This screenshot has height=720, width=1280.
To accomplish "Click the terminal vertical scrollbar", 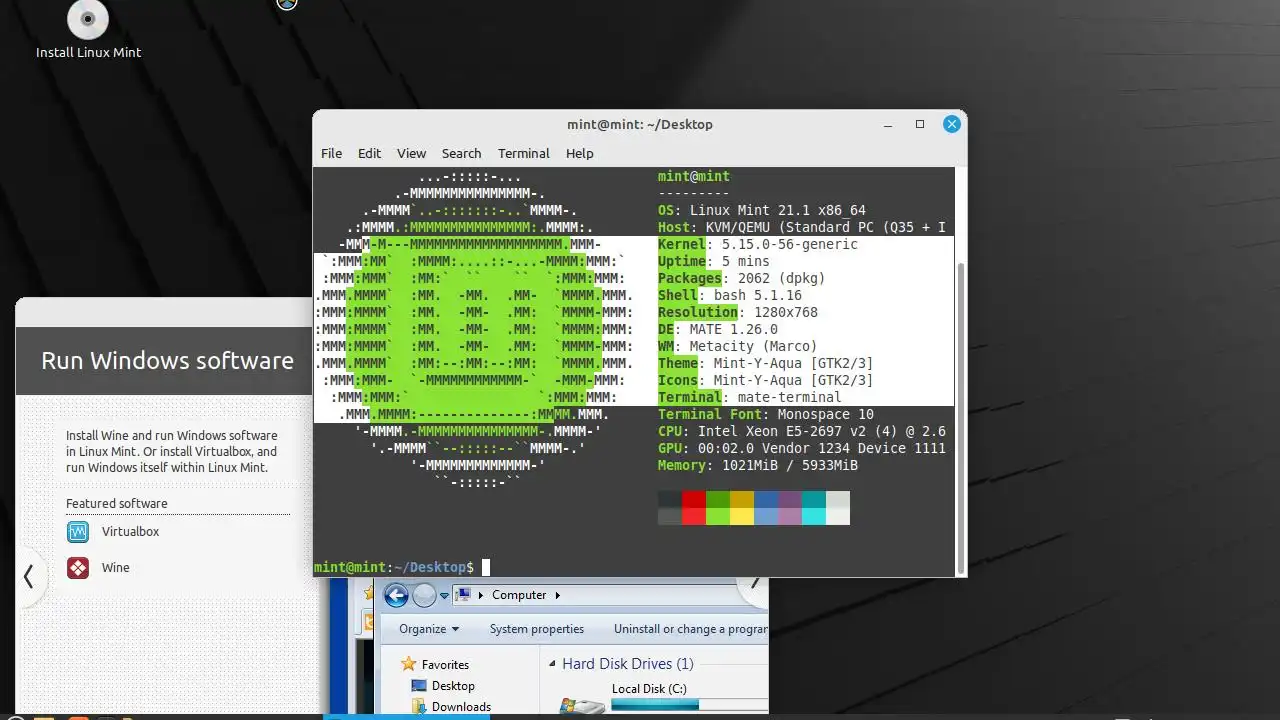I will coord(961,417).
